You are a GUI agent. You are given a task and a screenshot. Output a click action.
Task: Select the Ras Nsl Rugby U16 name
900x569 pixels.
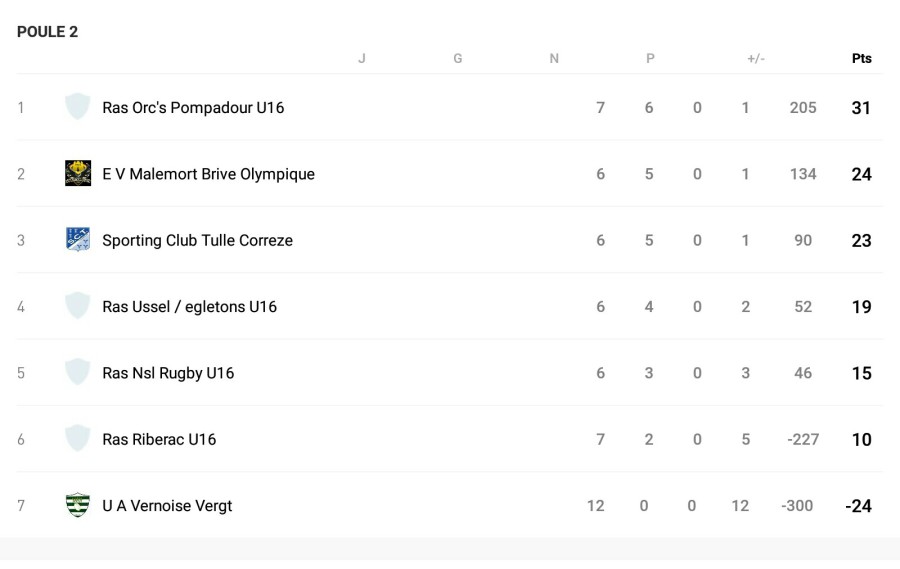168,373
